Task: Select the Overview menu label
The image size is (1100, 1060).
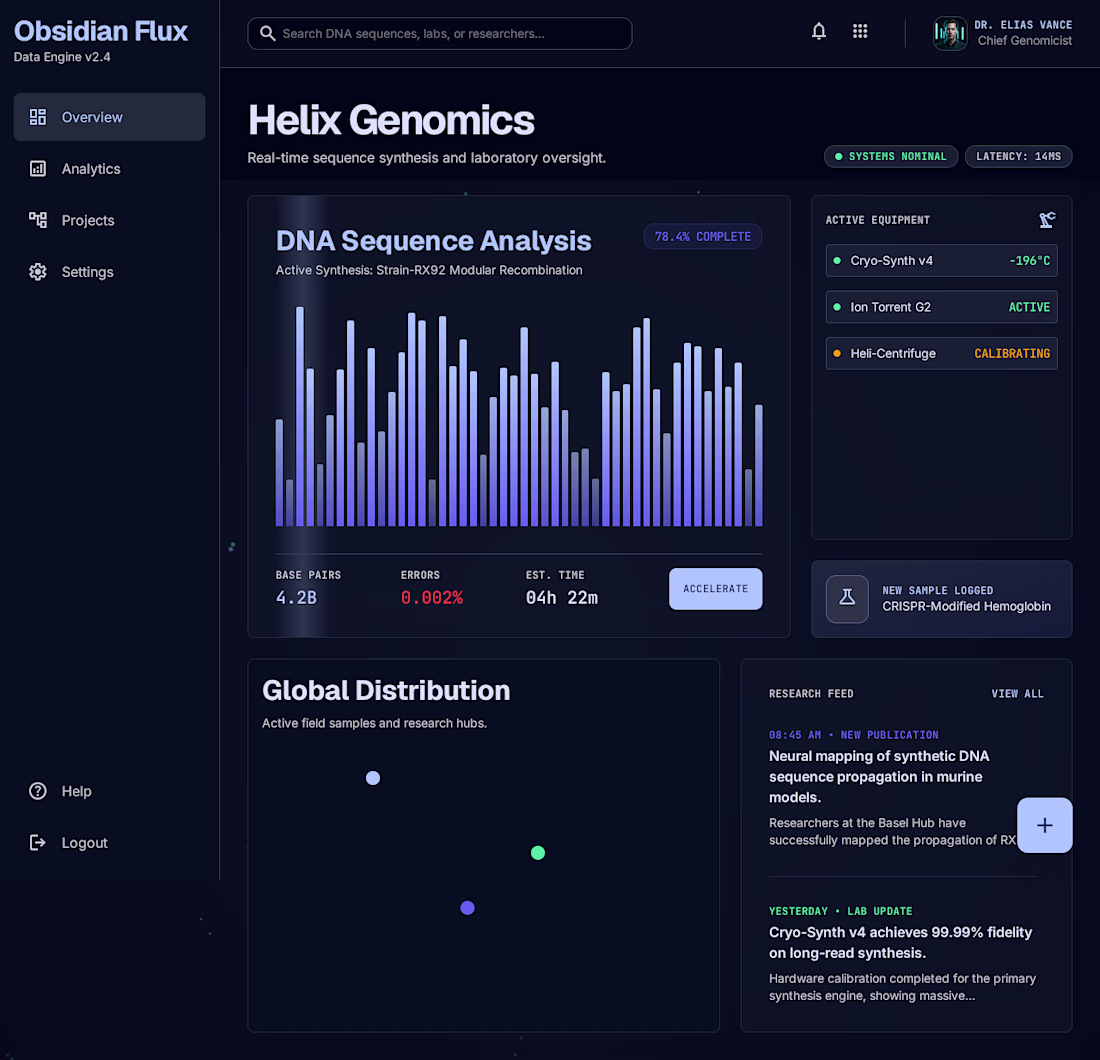Action: coord(92,117)
